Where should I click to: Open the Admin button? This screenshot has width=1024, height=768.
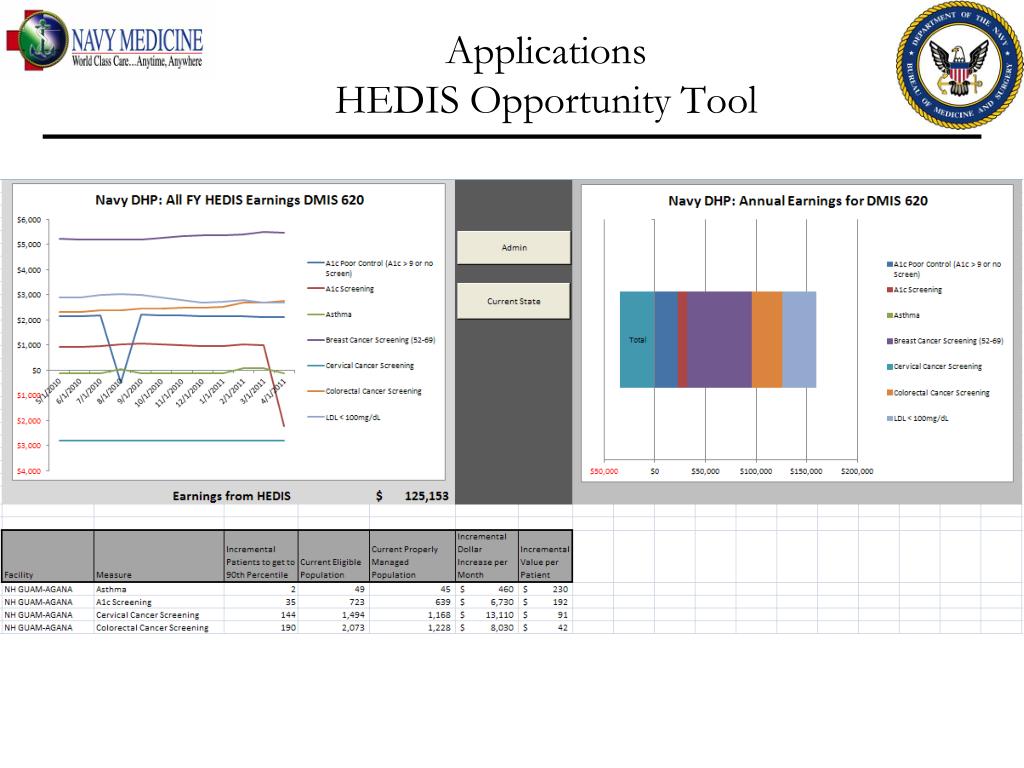click(x=514, y=248)
